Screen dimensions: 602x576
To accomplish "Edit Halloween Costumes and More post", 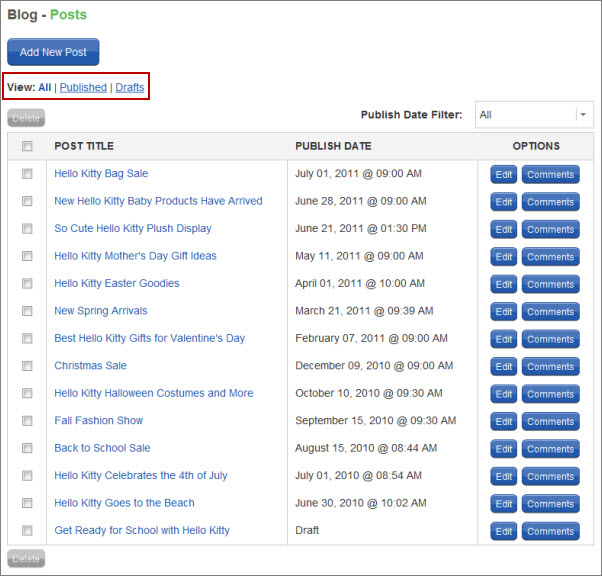I will 504,394.
